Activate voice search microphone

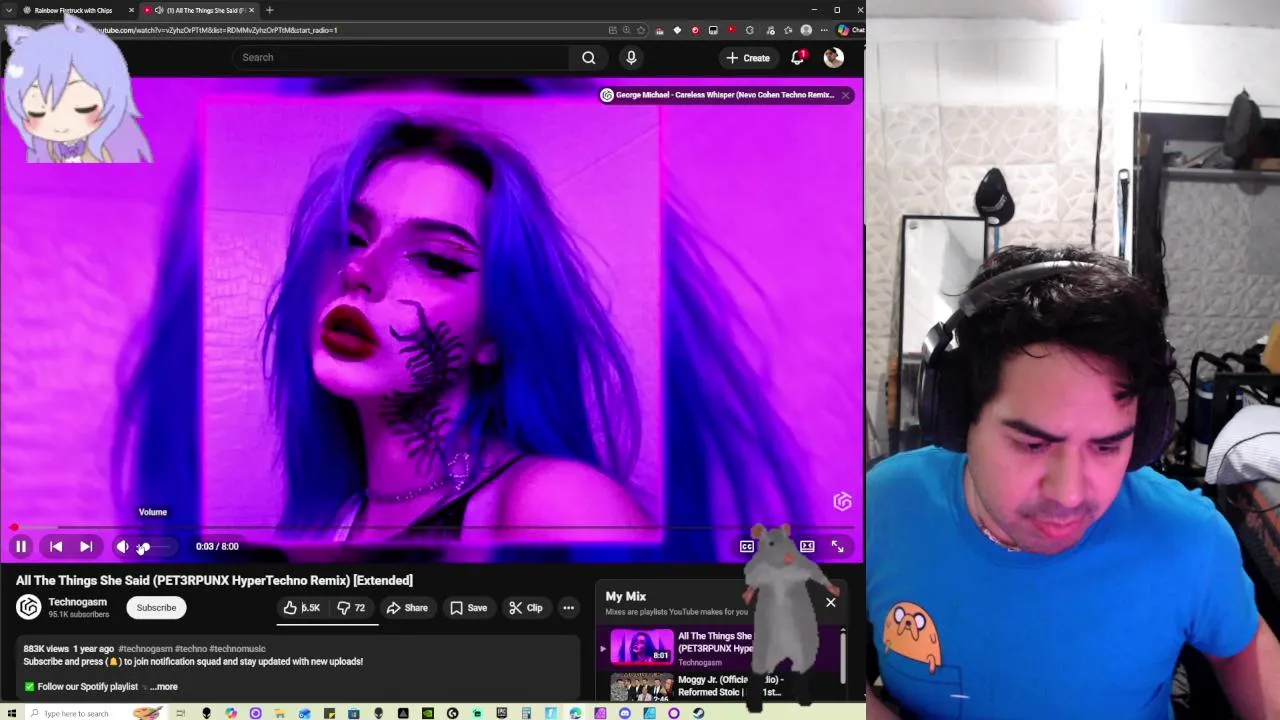point(631,57)
